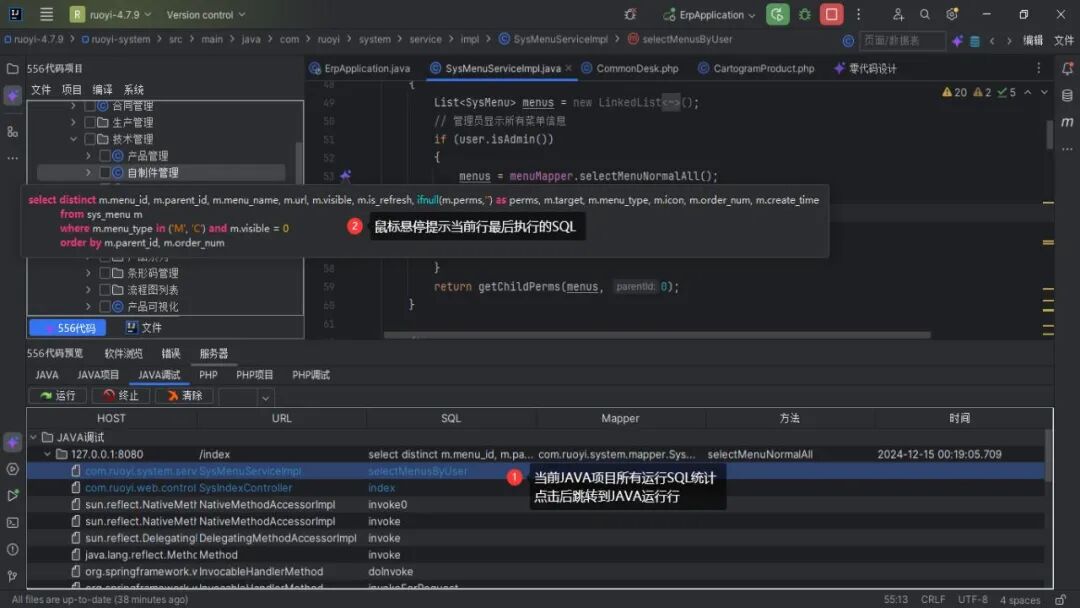Open the ErpApplication run configuration dropdown
Image resolution: width=1080 pixels, height=608 pixels.
(709, 14)
